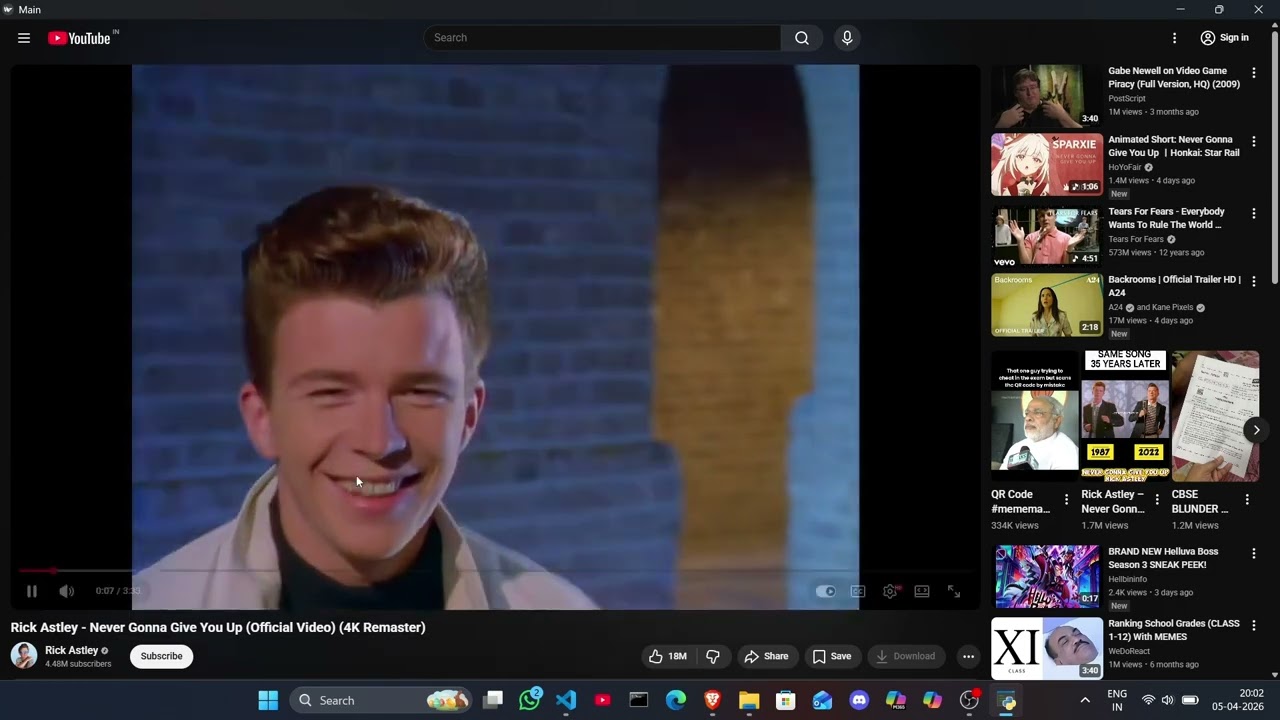Open options for Gabe Newell piracy video
Image resolution: width=1280 pixels, height=720 pixels.
(x=1253, y=73)
